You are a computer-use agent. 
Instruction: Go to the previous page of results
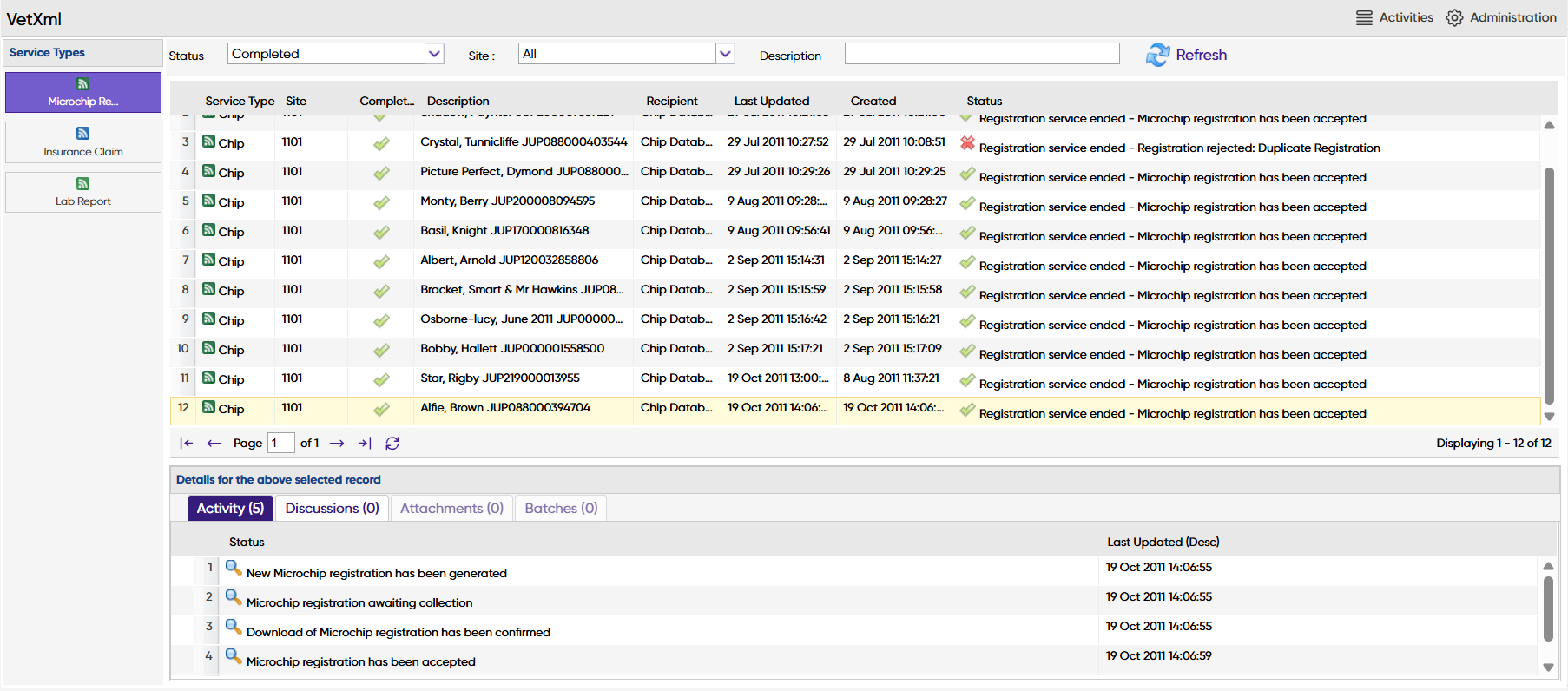(214, 444)
